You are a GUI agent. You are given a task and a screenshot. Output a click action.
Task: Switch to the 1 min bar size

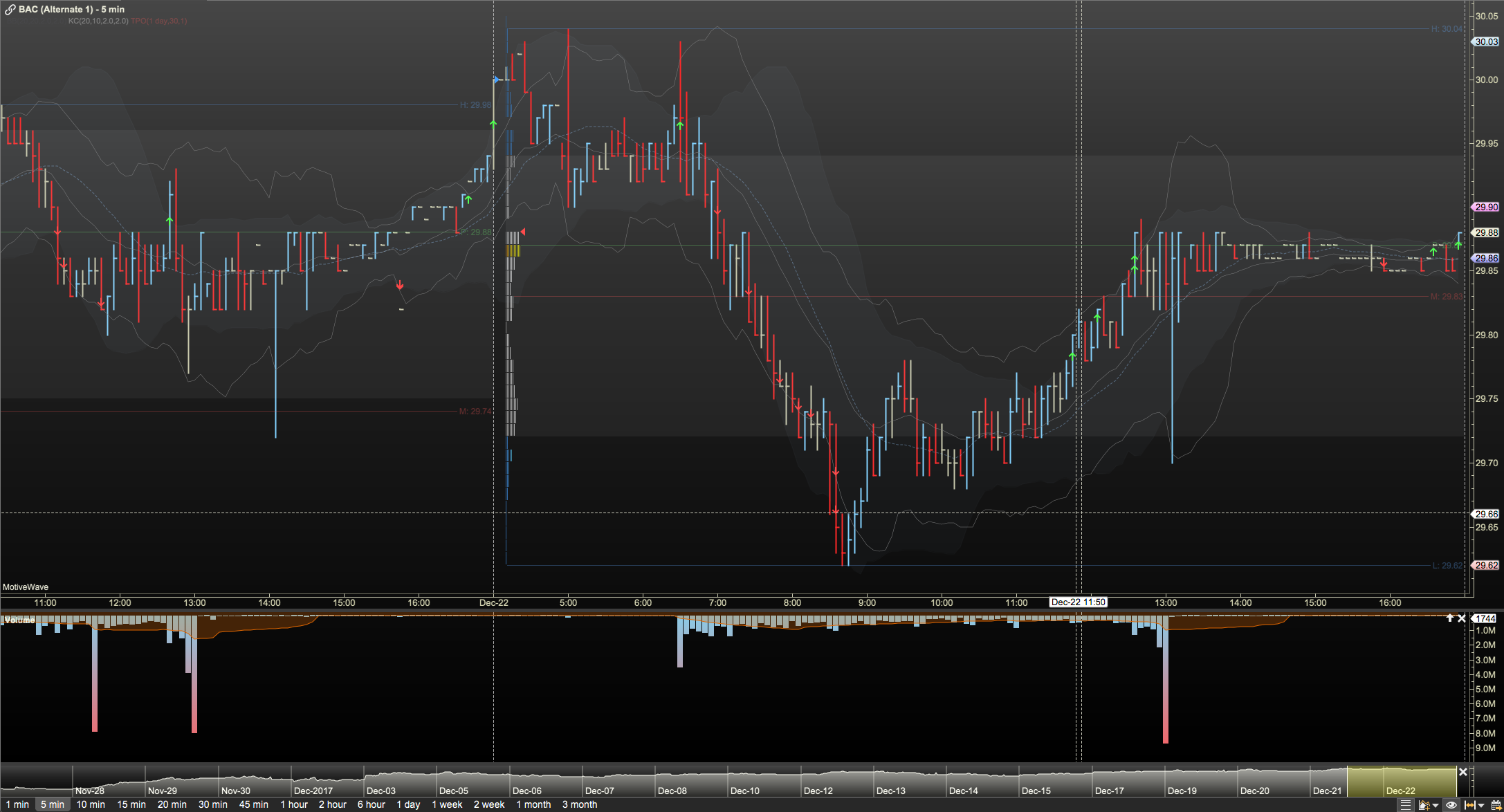(x=17, y=804)
